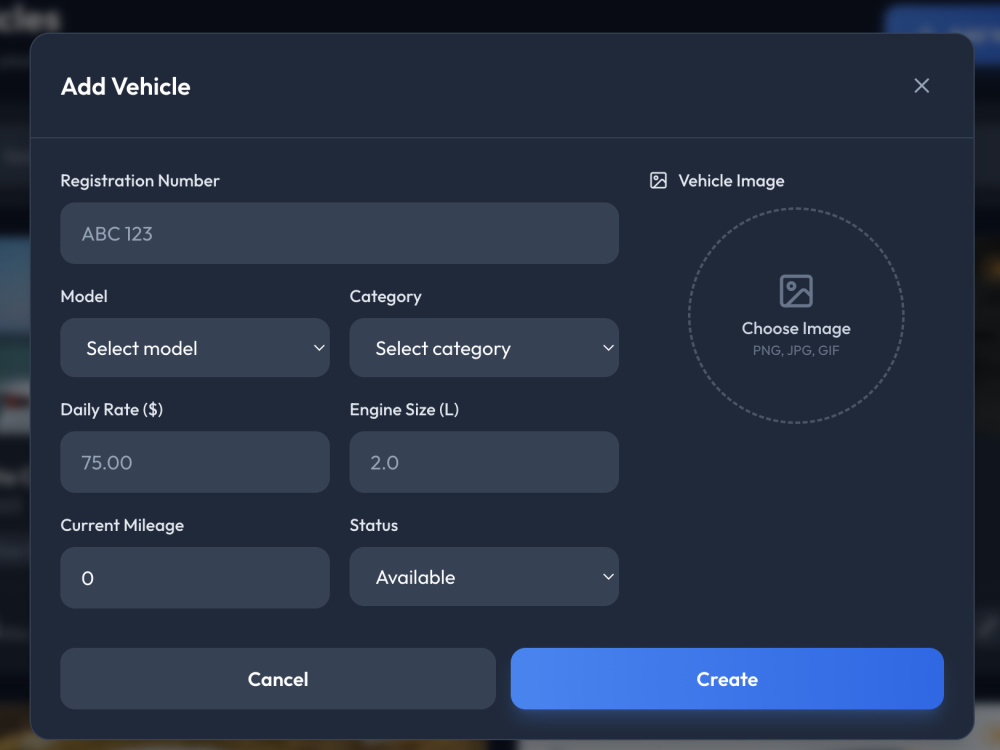Screen dimensions: 1000x750
Task: Click the Registration Number input field
Action: (339, 233)
